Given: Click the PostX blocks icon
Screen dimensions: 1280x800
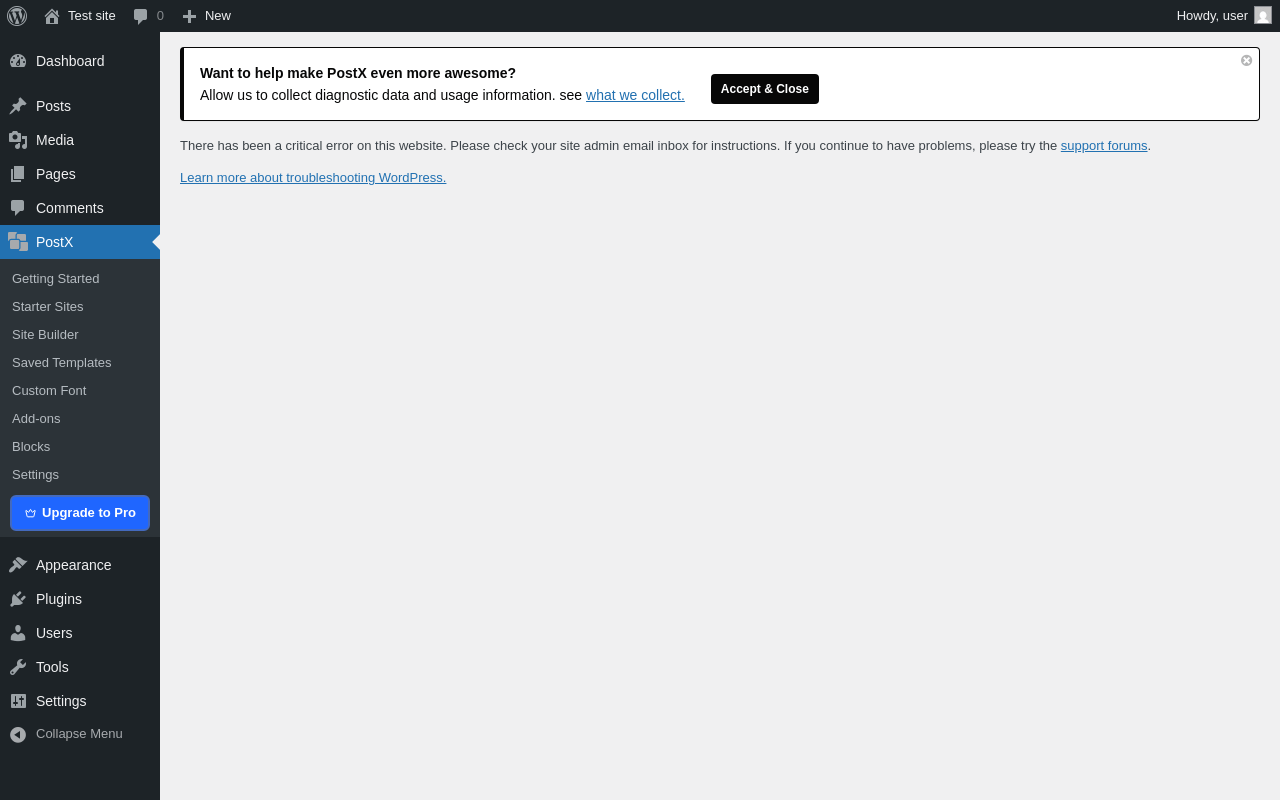Looking at the screenshot, I should pyautogui.click(x=18, y=242).
